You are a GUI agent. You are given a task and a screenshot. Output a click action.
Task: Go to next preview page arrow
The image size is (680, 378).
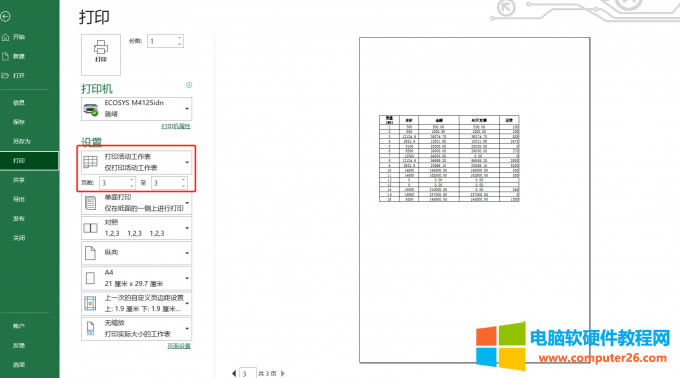click(x=283, y=373)
